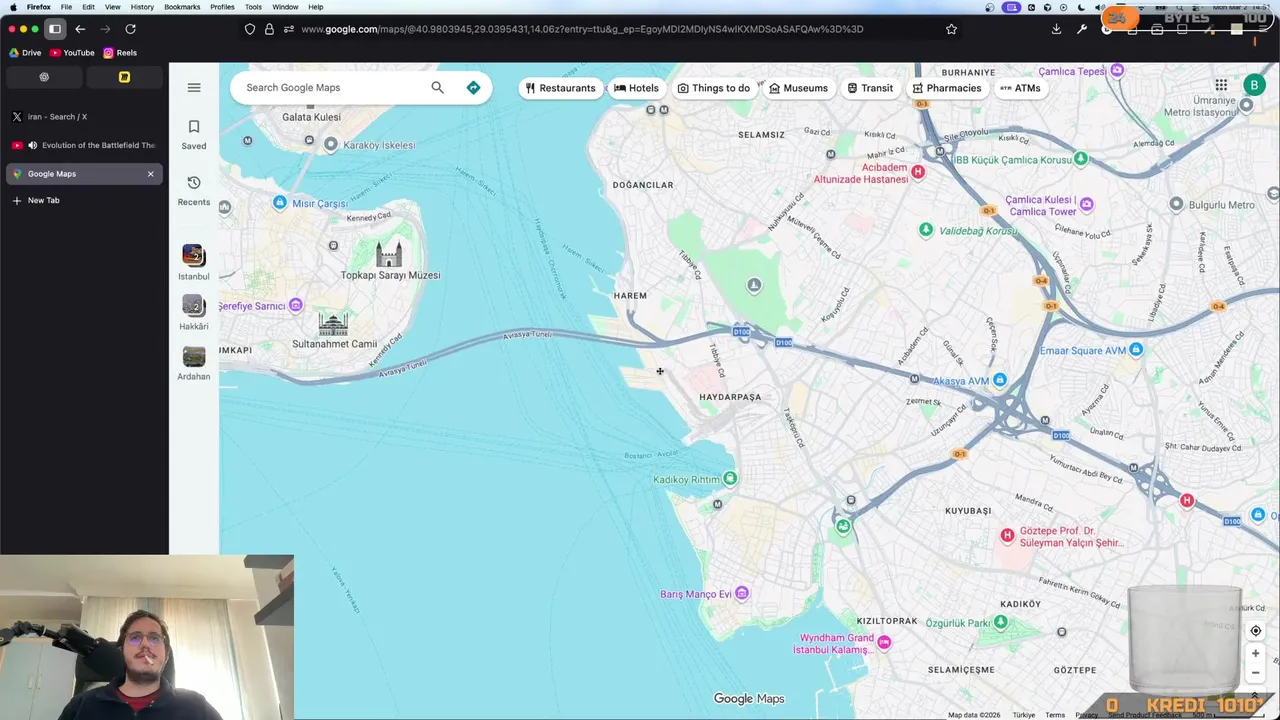Select the Kadıköy Rıhtım pin
This screenshot has height=720, width=1280.
pyautogui.click(x=730, y=479)
